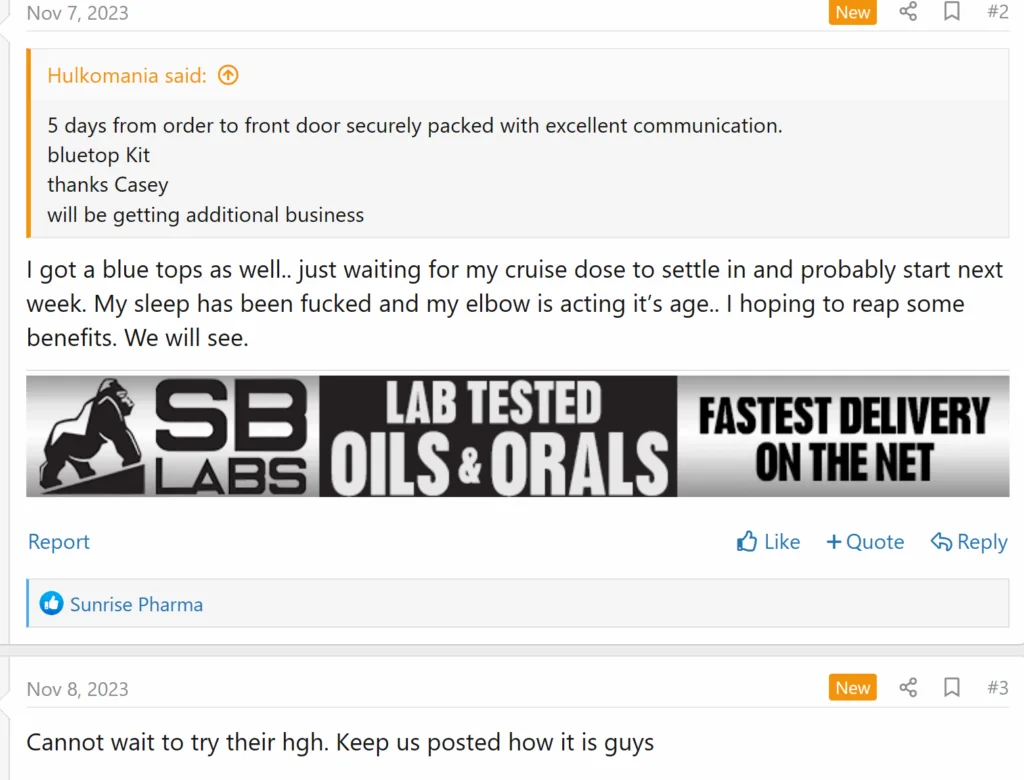Like the post about blue tops
Image resolution: width=1024 pixels, height=780 pixels.
pos(768,542)
